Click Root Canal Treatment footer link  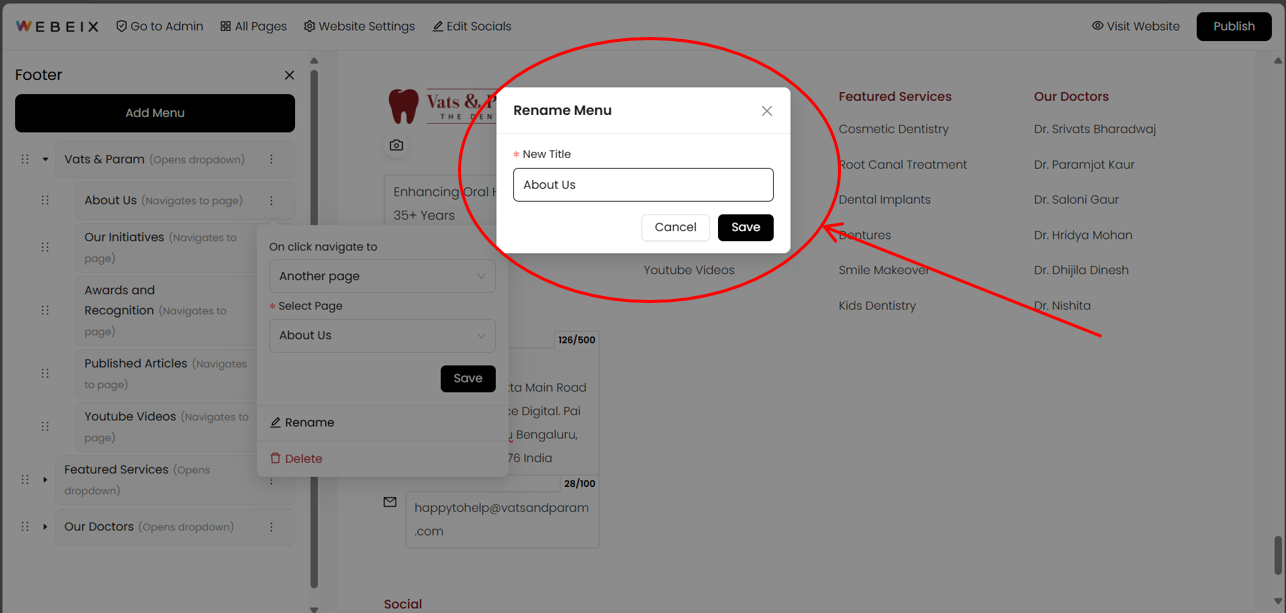(x=903, y=165)
